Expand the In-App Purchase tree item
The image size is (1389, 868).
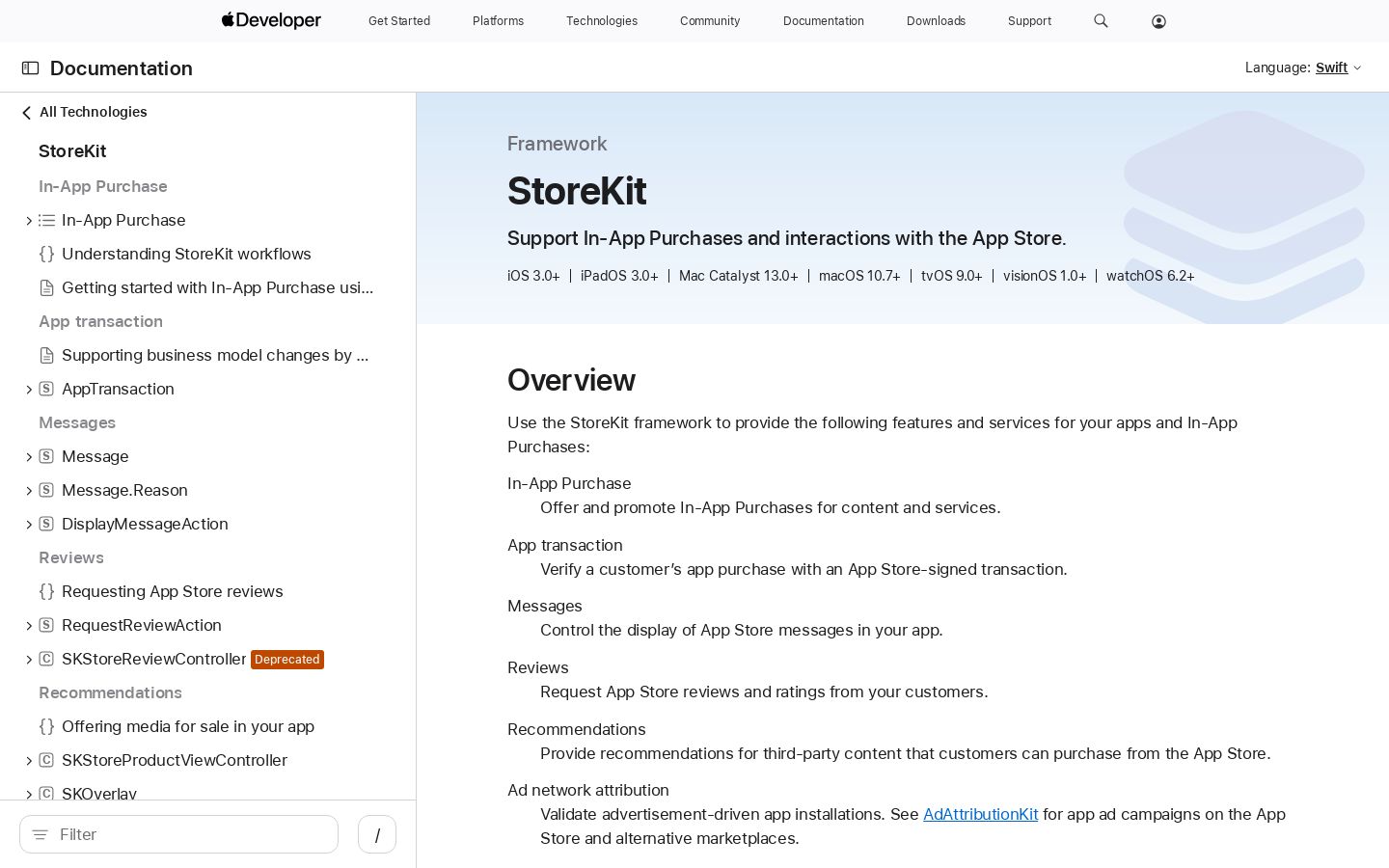(29, 221)
